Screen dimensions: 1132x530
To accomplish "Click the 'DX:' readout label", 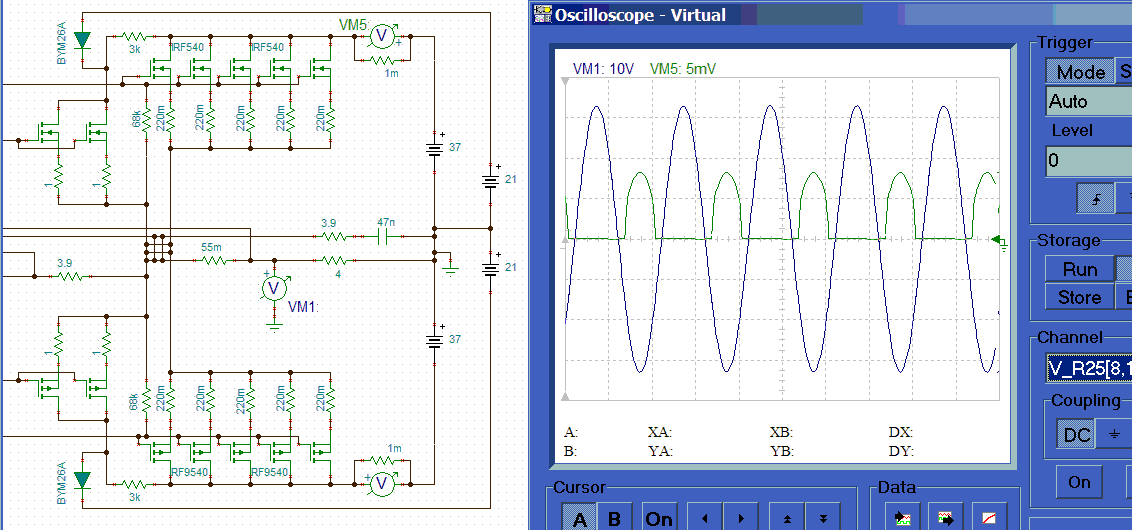I will (901, 433).
